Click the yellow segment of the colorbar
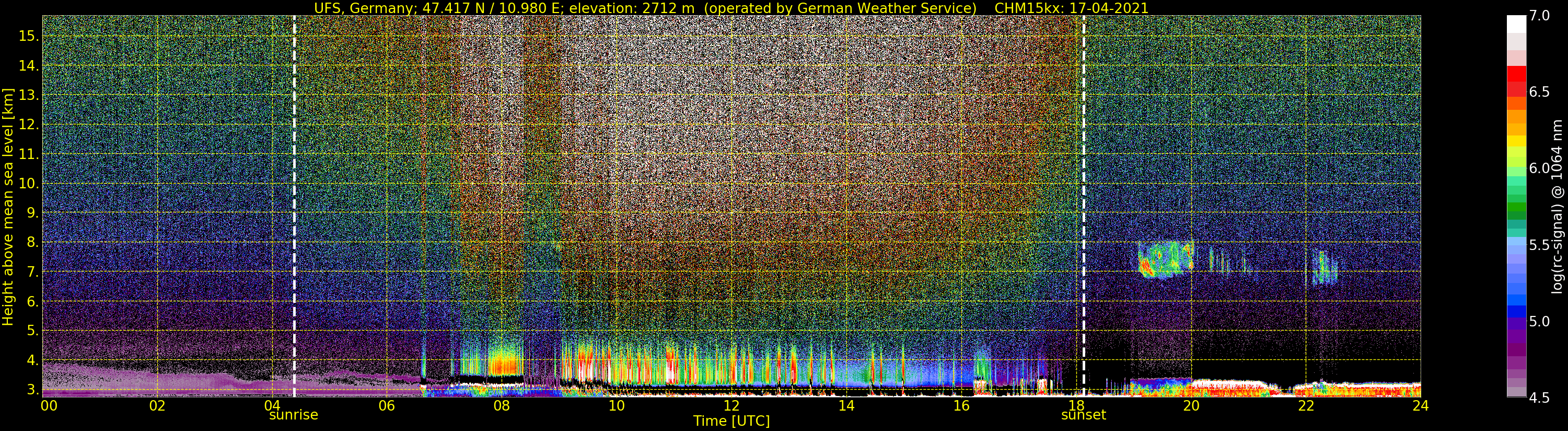The width and height of the screenshot is (1568, 431). pyautogui.click(x=1516, y=141)
